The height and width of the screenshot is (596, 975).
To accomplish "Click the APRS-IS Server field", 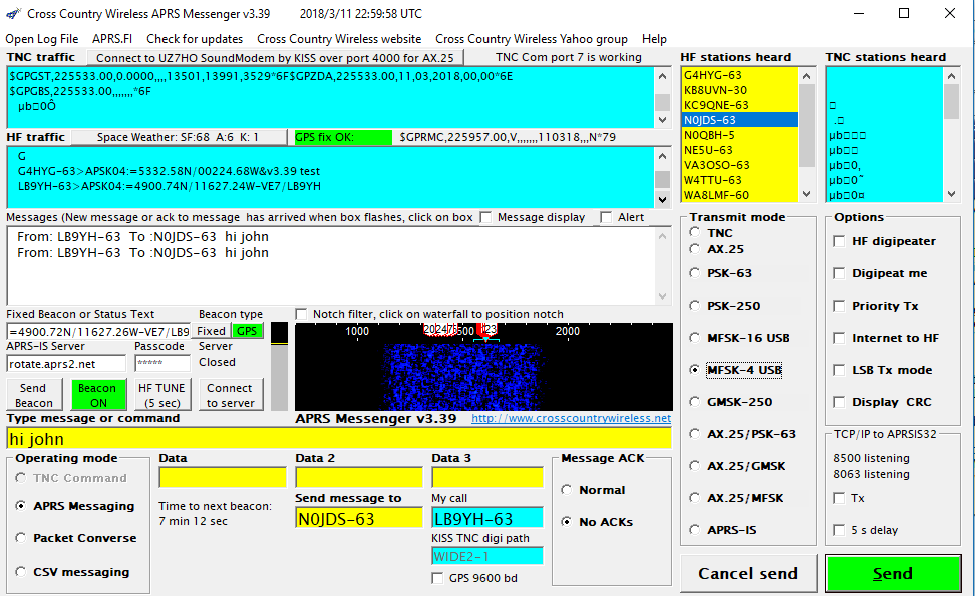I will pyautogui.click(x=67, y=363).
